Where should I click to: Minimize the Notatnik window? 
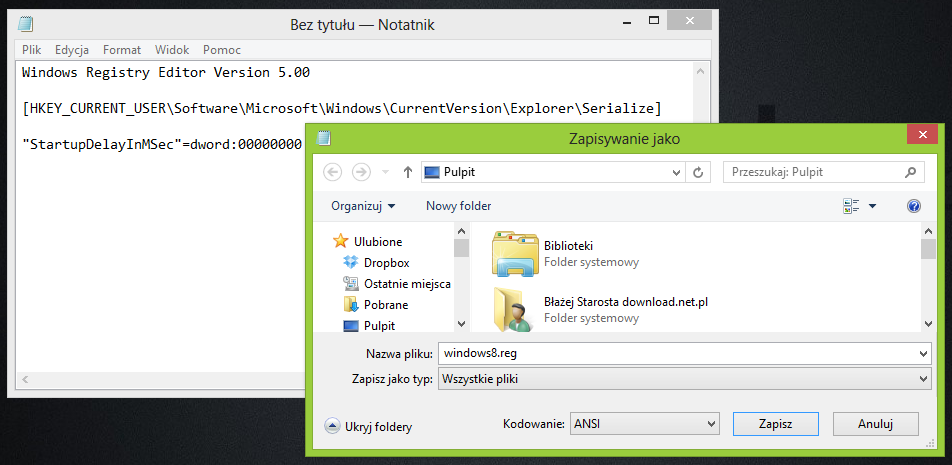coord(626,21)
